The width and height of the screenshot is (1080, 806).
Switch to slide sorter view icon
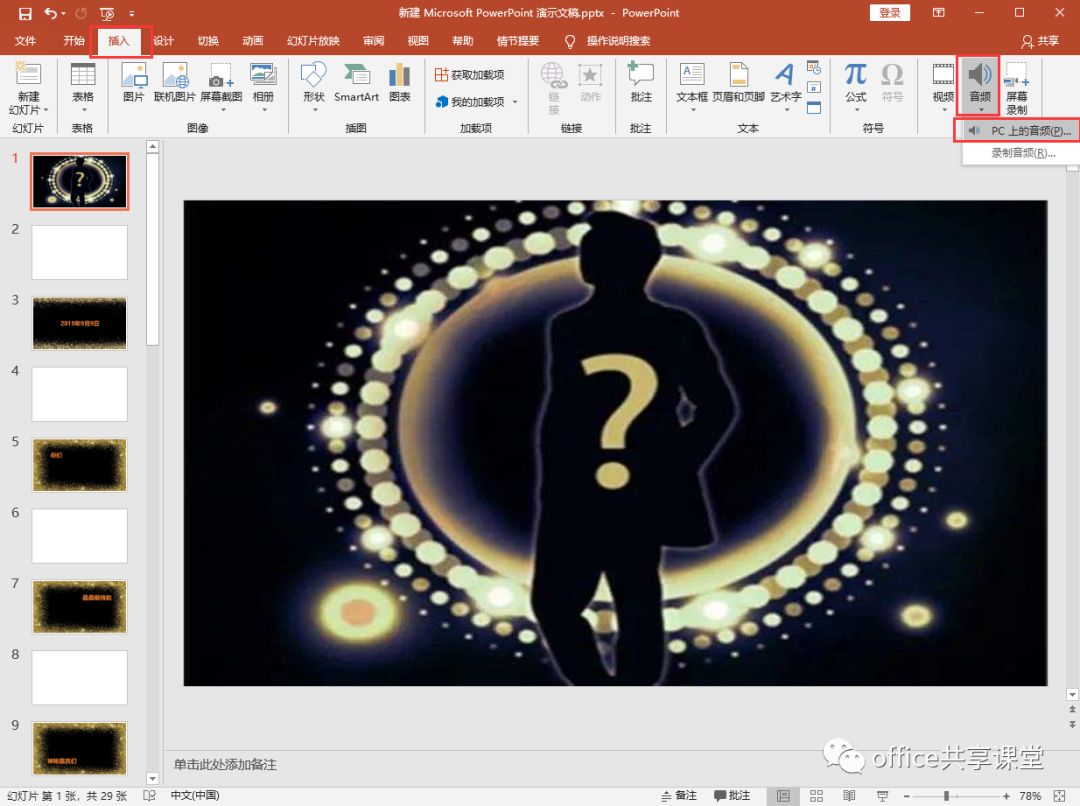[x=816, y=796]
